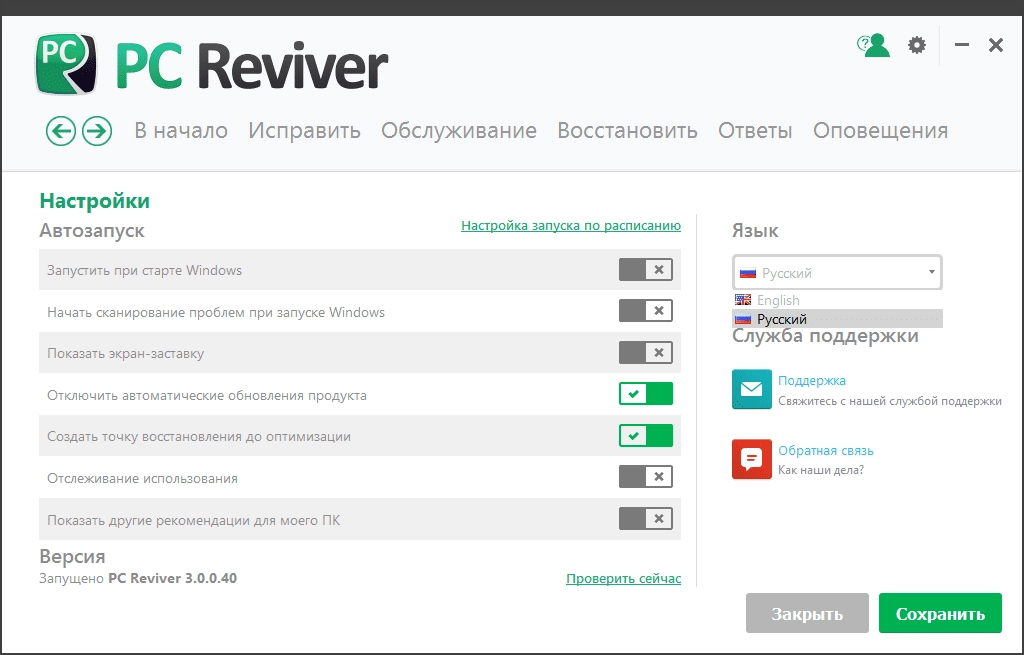Image resolution: width=1024 pixels, height=655 pixels.
Task: Close the PC Reviver window
Action: point(995,45)
